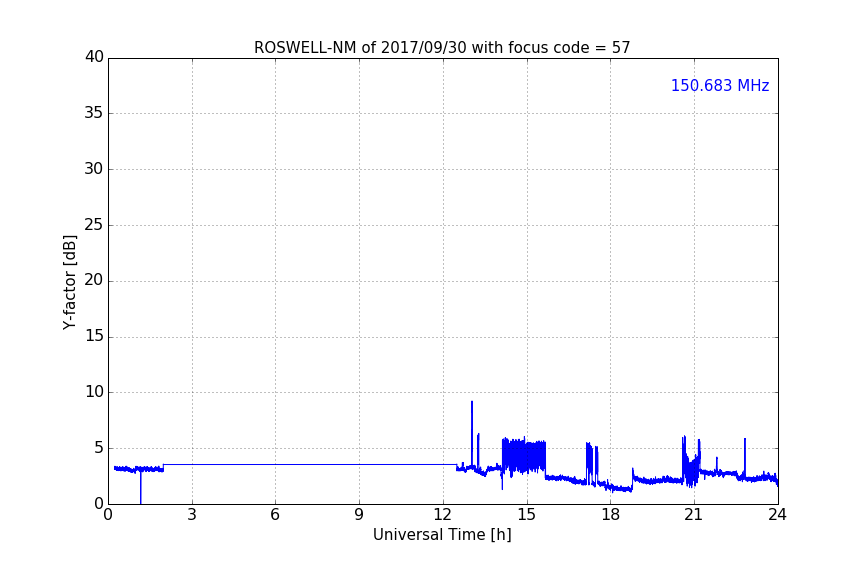Click the x-axis tick label '9'
864x576 pixels.
(x=359, y=515)
